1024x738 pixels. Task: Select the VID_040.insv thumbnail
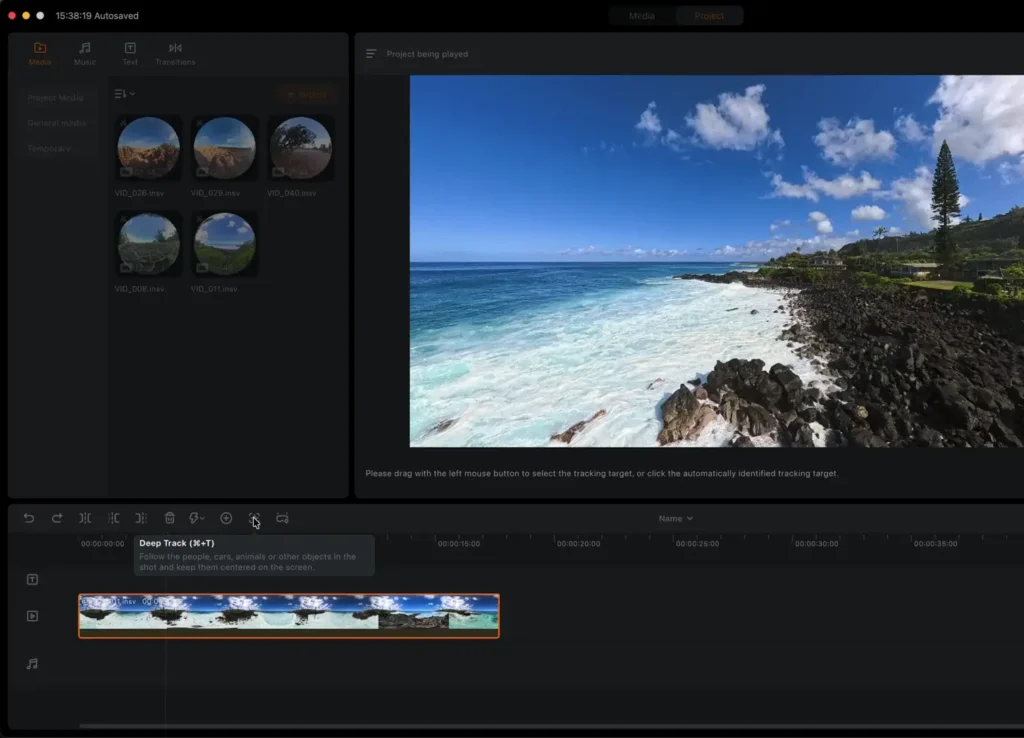300,148
